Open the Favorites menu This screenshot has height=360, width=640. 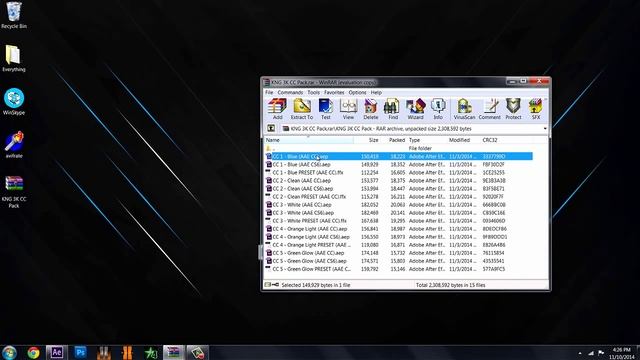334,93
